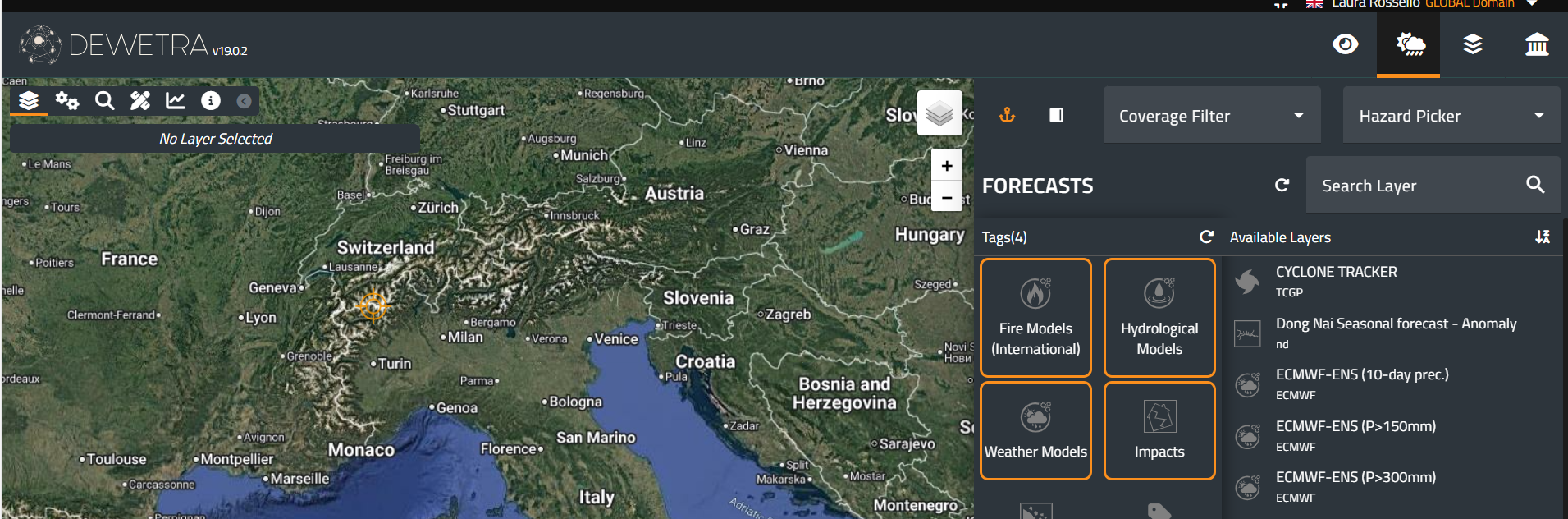The image size is (1568, 519).
Task: Sort the Available Layers list
Action: pos(1543,237)
